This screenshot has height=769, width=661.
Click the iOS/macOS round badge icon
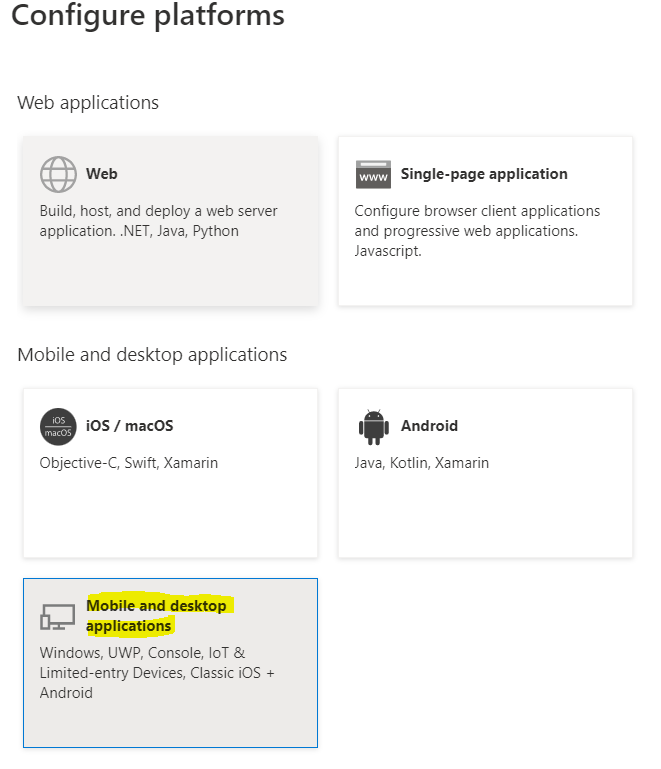pos(58,426)
